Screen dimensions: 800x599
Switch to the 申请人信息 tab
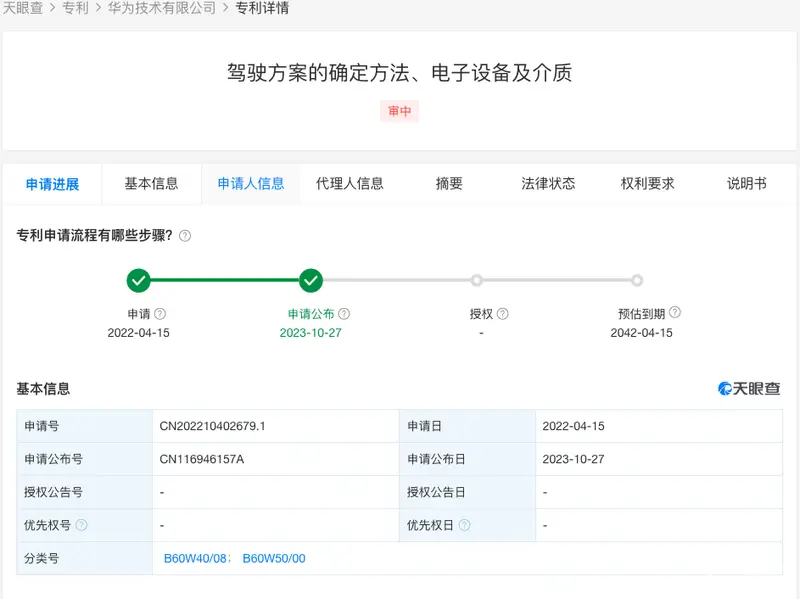251,184
